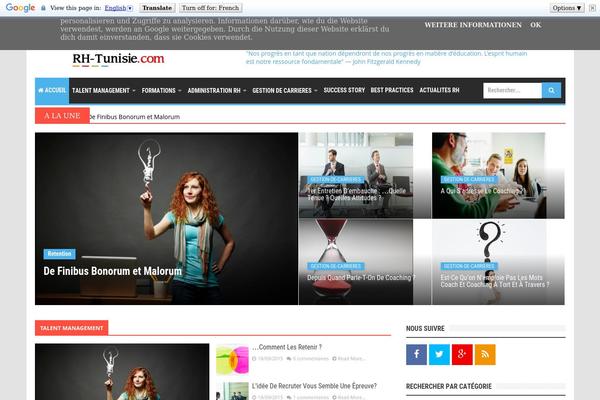
Task: Open L'idée De Recruter Vous Semble article
Action: click(314, 386)
